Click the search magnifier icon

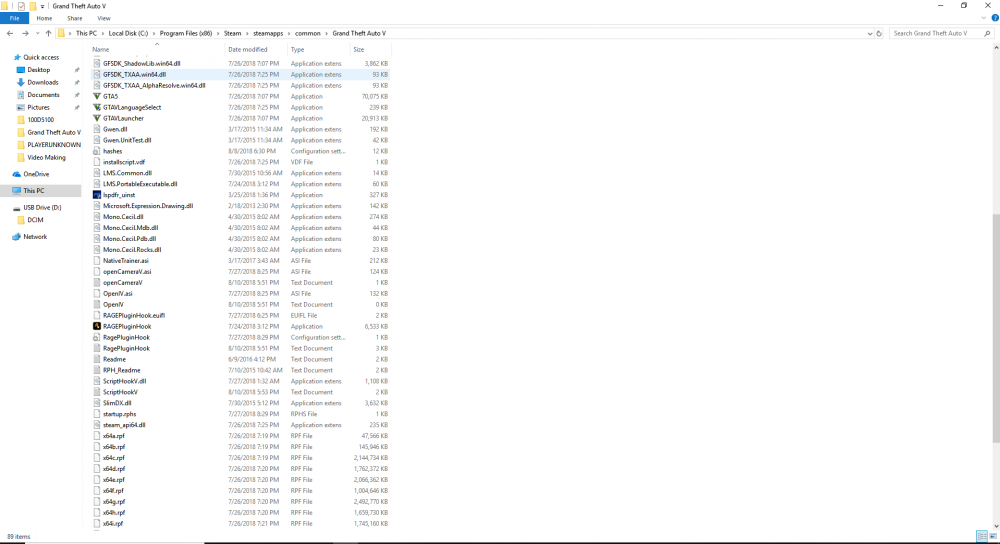click(x=987, y=33)
